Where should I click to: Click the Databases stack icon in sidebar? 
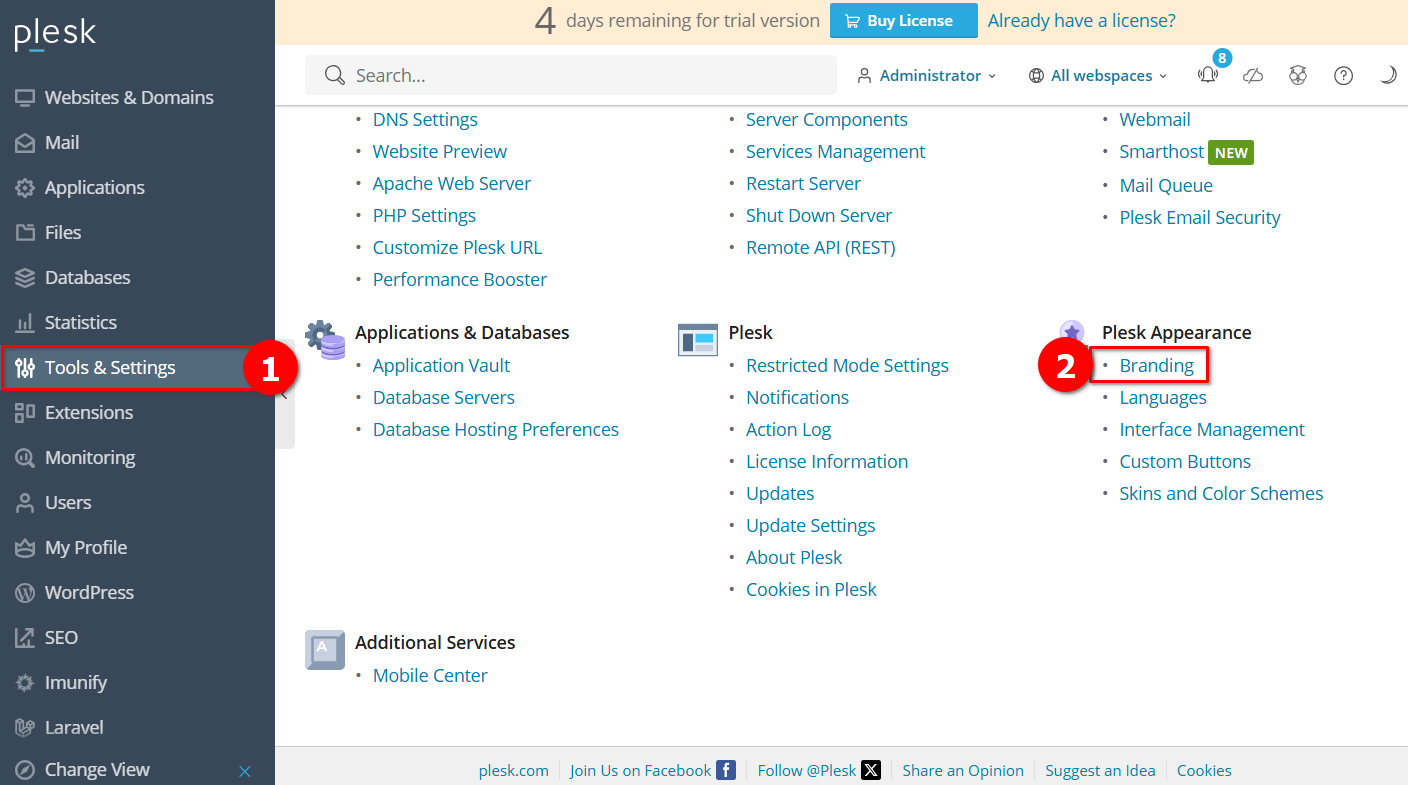(x=25, y=278)
